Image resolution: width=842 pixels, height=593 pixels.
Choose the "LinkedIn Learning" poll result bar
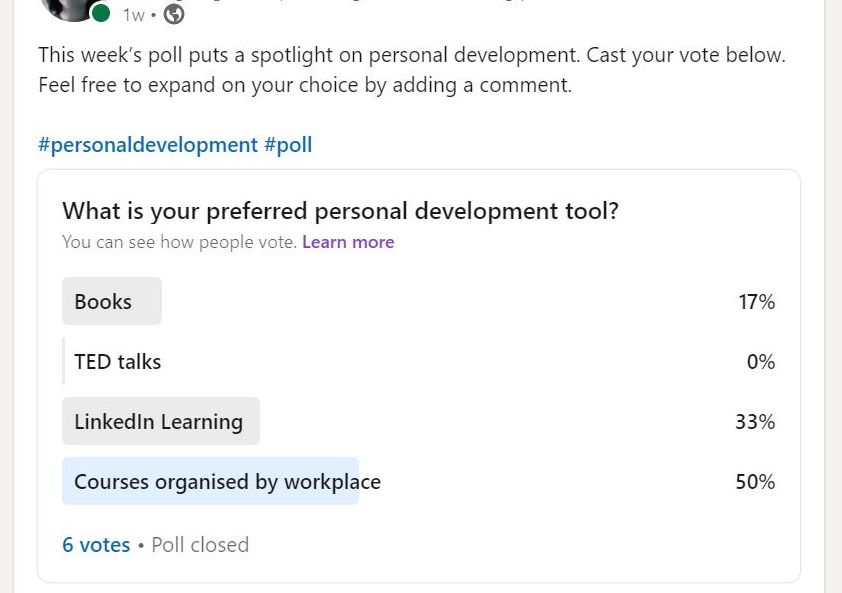coord(160,421)
